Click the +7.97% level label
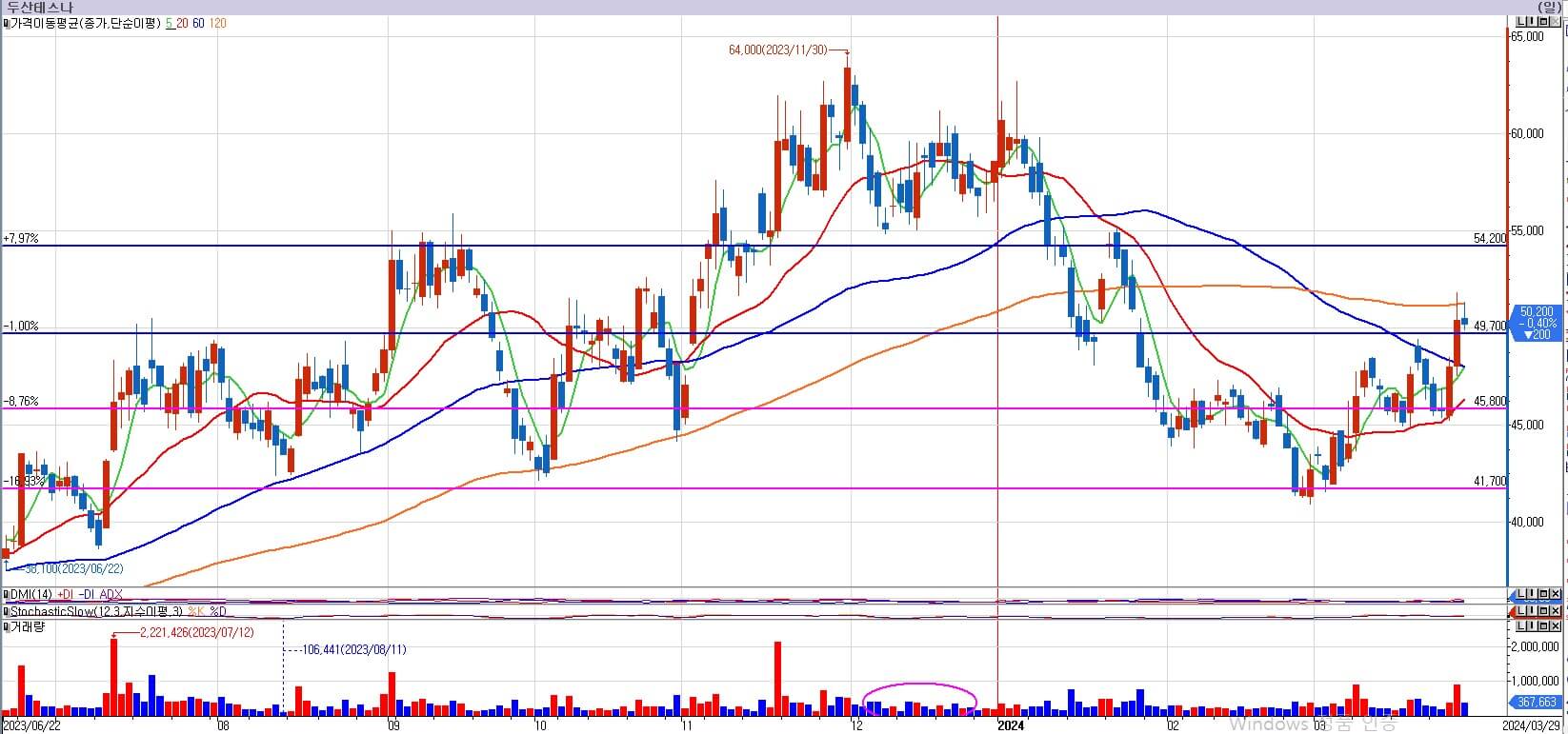The image size is (1568, 734). pos(21,239)
